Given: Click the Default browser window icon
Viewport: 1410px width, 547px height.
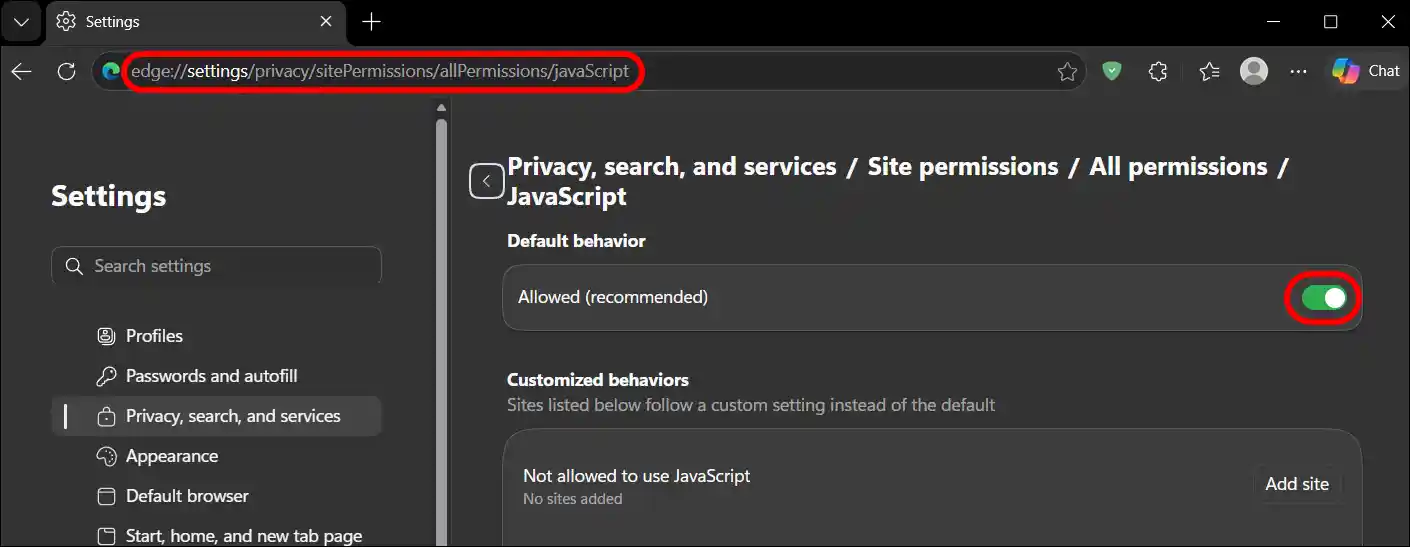Looking at the screenshot, I should pyautogui.click(x=106, y=496).
